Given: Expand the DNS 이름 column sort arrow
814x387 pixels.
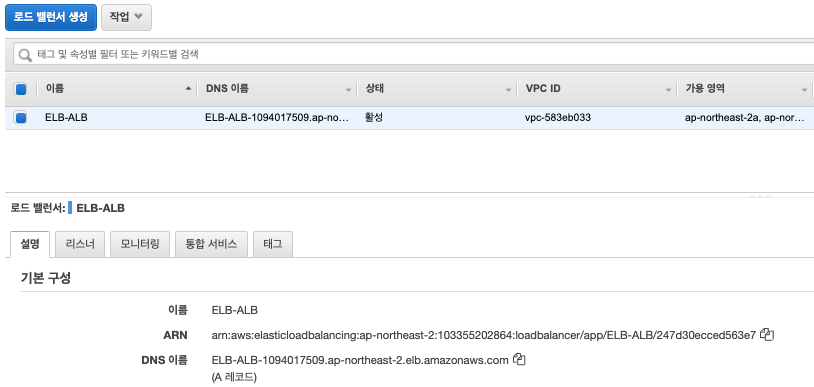Looking at the screenshot, I should [348, 90].
